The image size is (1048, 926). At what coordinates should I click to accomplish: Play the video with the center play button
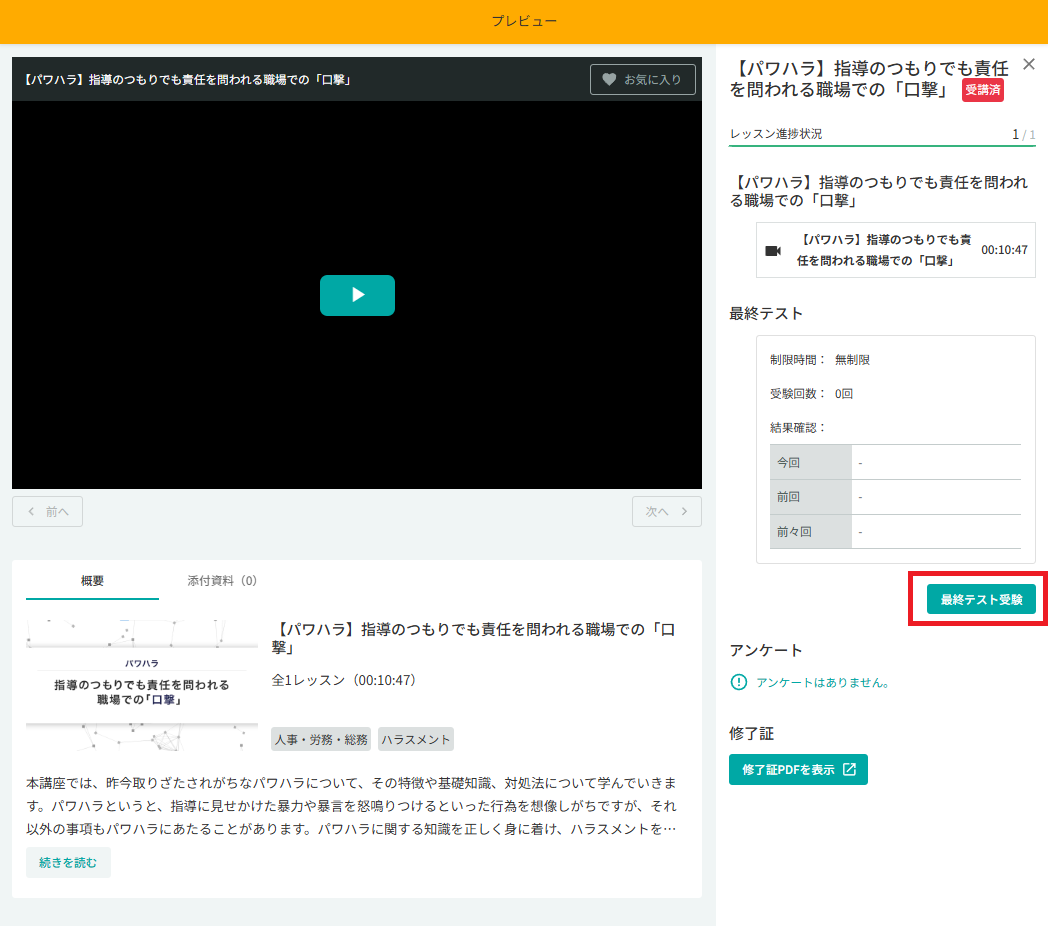pos(357,295)
